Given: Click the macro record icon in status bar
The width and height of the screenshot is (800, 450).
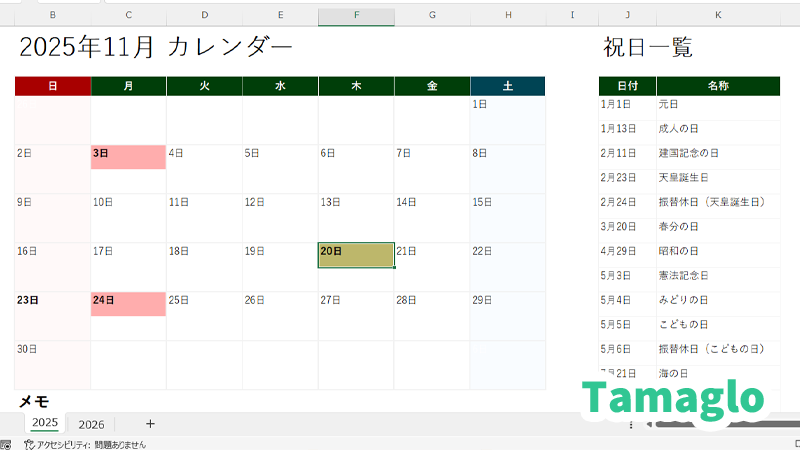Looking at the screenshot, I should pyautogui.click(x=6, y=444).
